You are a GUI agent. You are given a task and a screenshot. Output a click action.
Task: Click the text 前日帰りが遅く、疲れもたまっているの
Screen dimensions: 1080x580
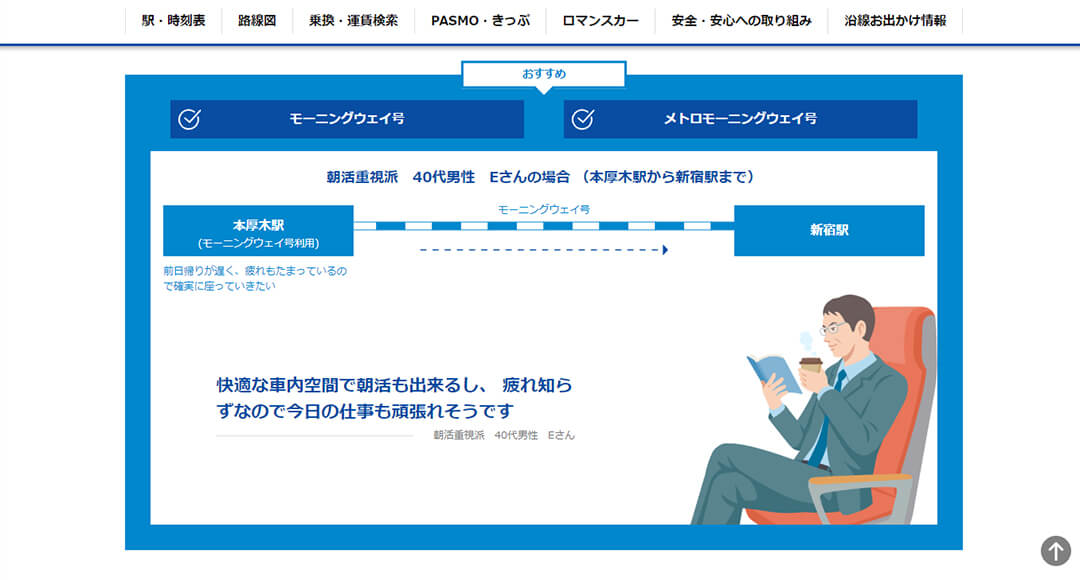click(255, 271)
